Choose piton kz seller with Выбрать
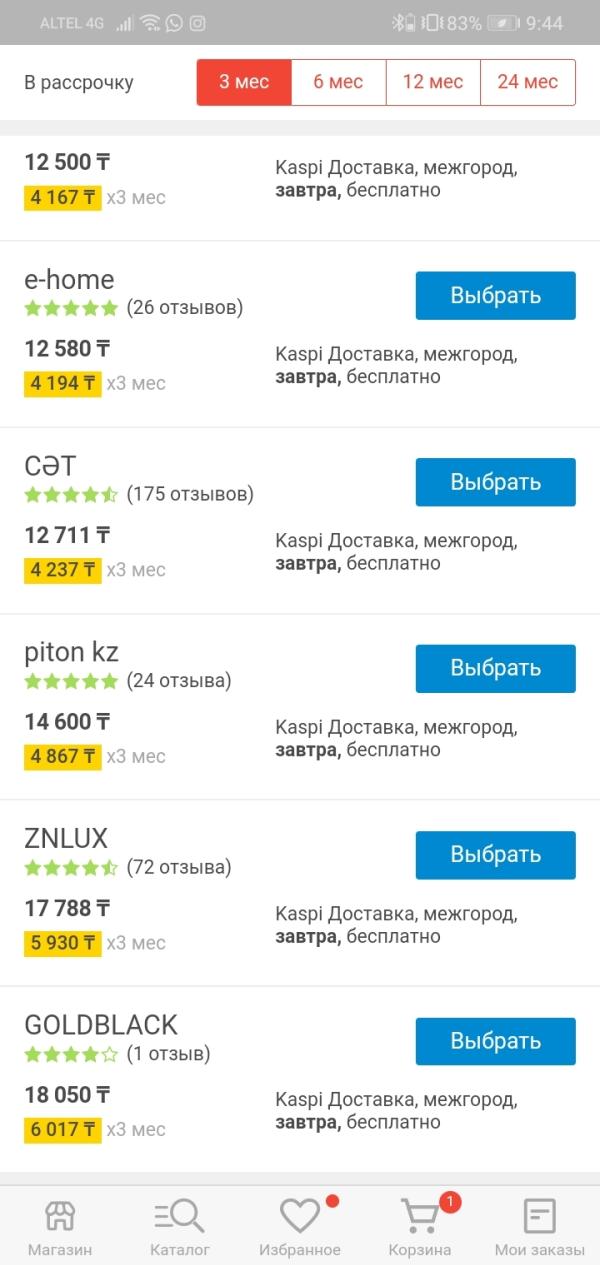This screenshot has height=1265, width=600. [x=496, y=669]
